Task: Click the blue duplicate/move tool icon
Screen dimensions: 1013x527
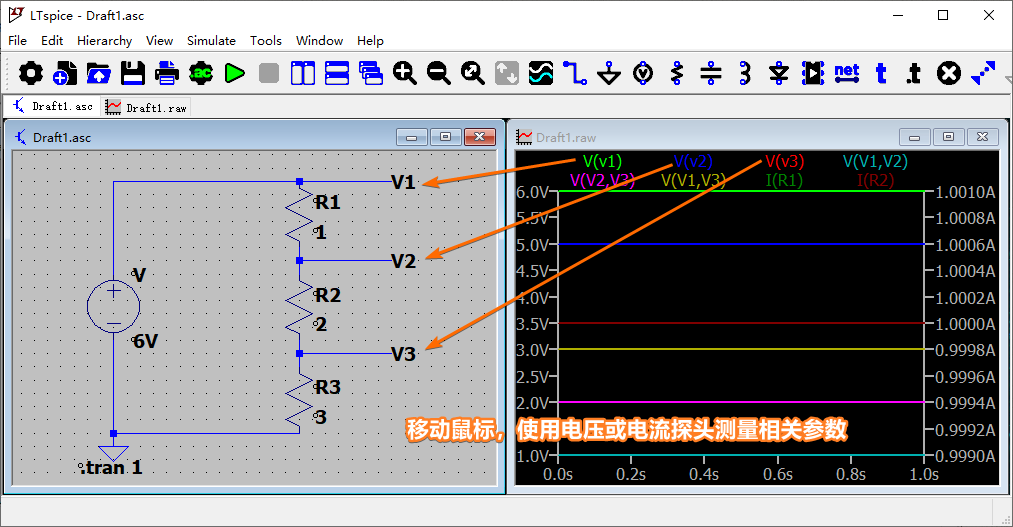Action: pyautogui.click(x=983, y=73)
